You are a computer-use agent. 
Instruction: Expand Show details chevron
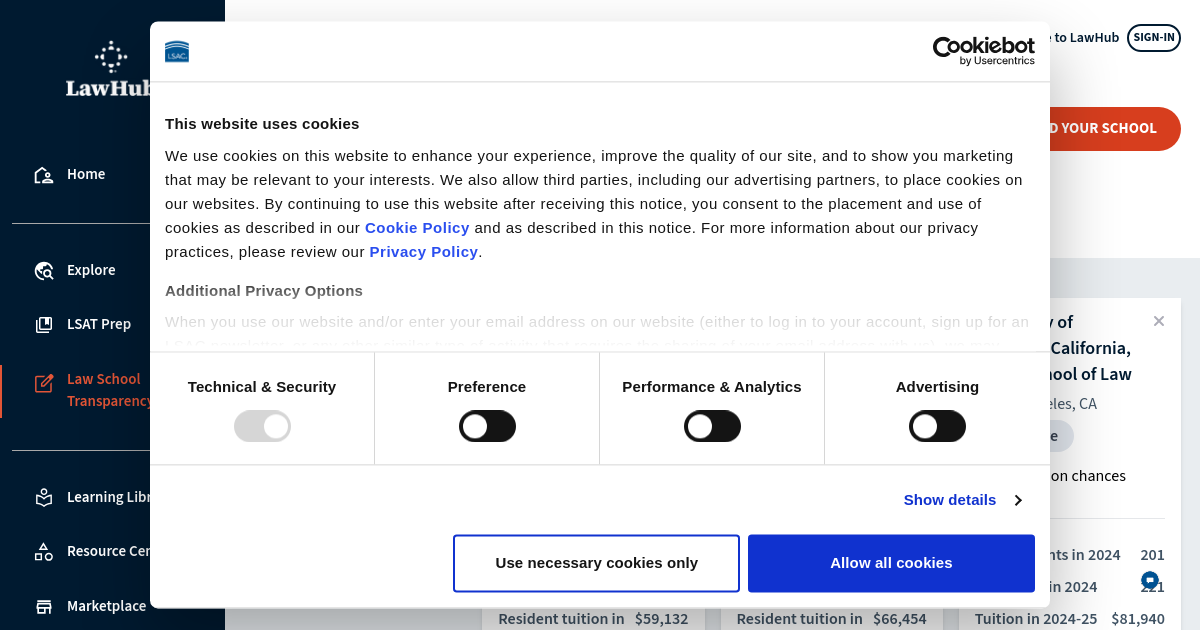click(1018, 500)
